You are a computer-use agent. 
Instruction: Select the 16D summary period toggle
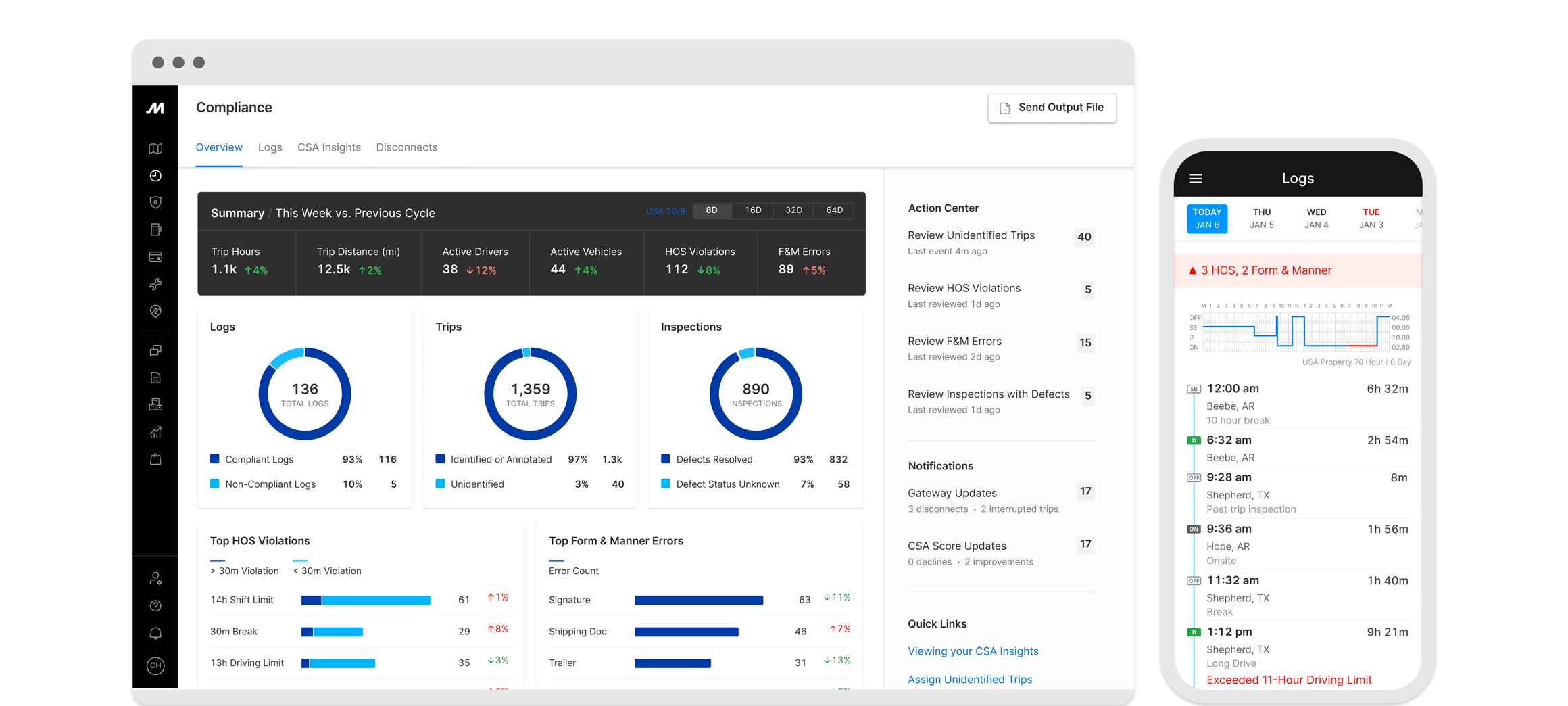click(x=752, y=210)
